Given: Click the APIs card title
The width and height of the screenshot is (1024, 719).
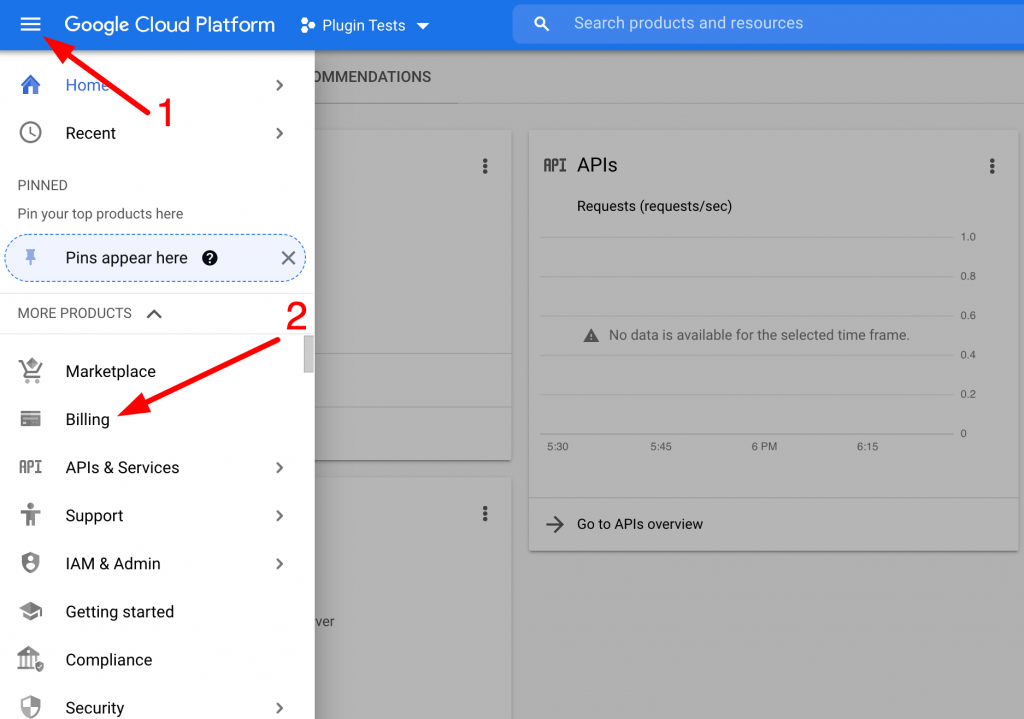Looking at the screenshot, I should [x=597, y=165].
